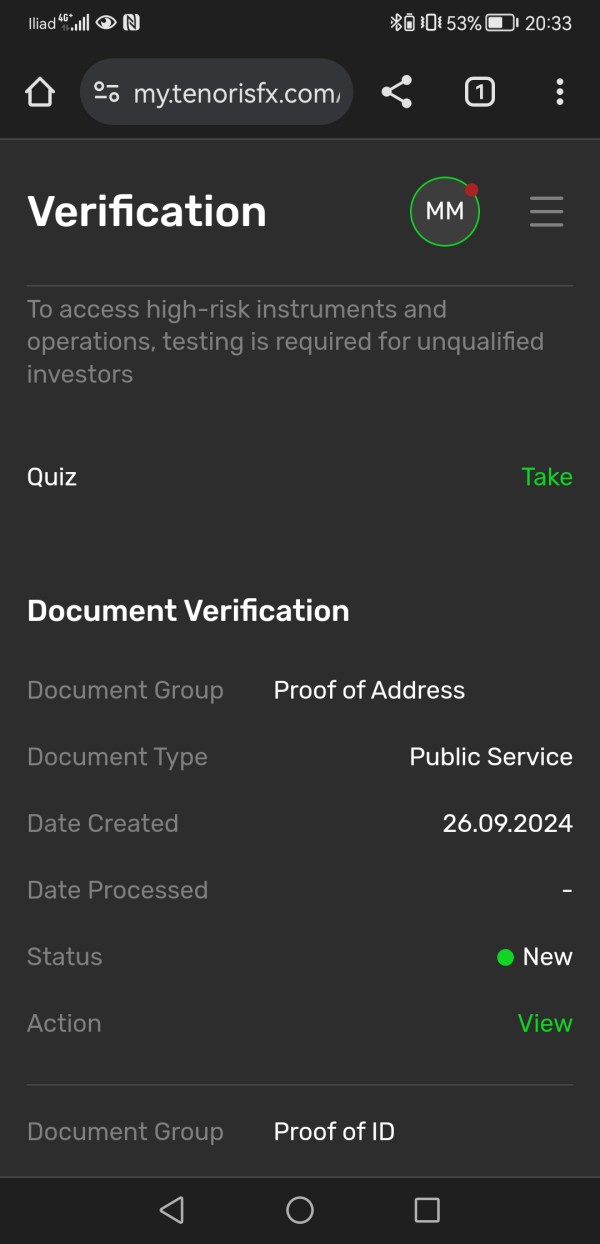Open site info icon in address bar
This screenshot has width=600, height=1244.
(106, 93)
